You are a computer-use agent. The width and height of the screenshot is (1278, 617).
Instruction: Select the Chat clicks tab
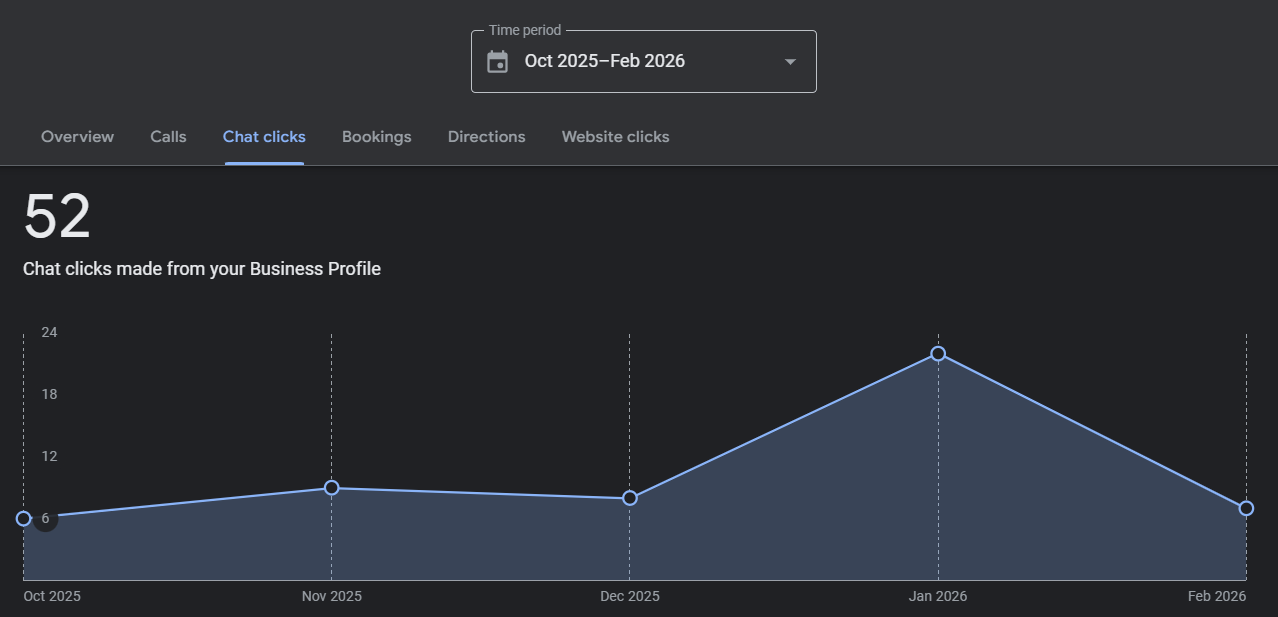tap(264, 137)
